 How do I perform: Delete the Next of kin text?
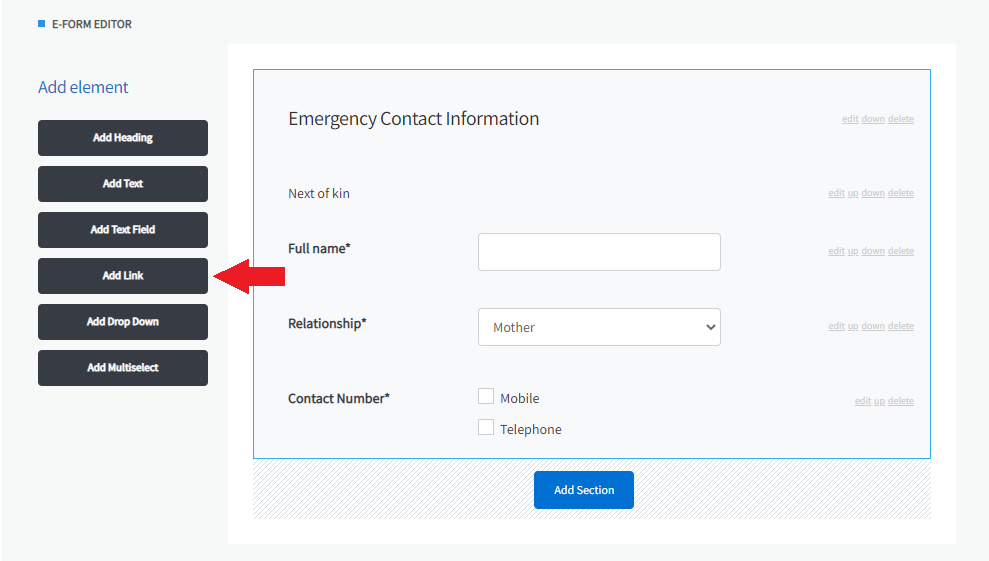tap(901, 194)
